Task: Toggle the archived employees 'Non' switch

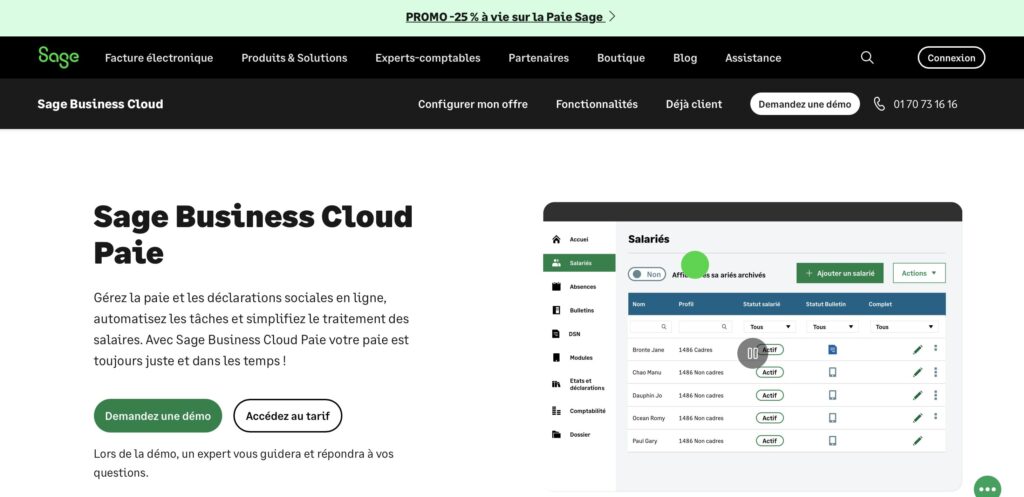Action: (647, 274)
